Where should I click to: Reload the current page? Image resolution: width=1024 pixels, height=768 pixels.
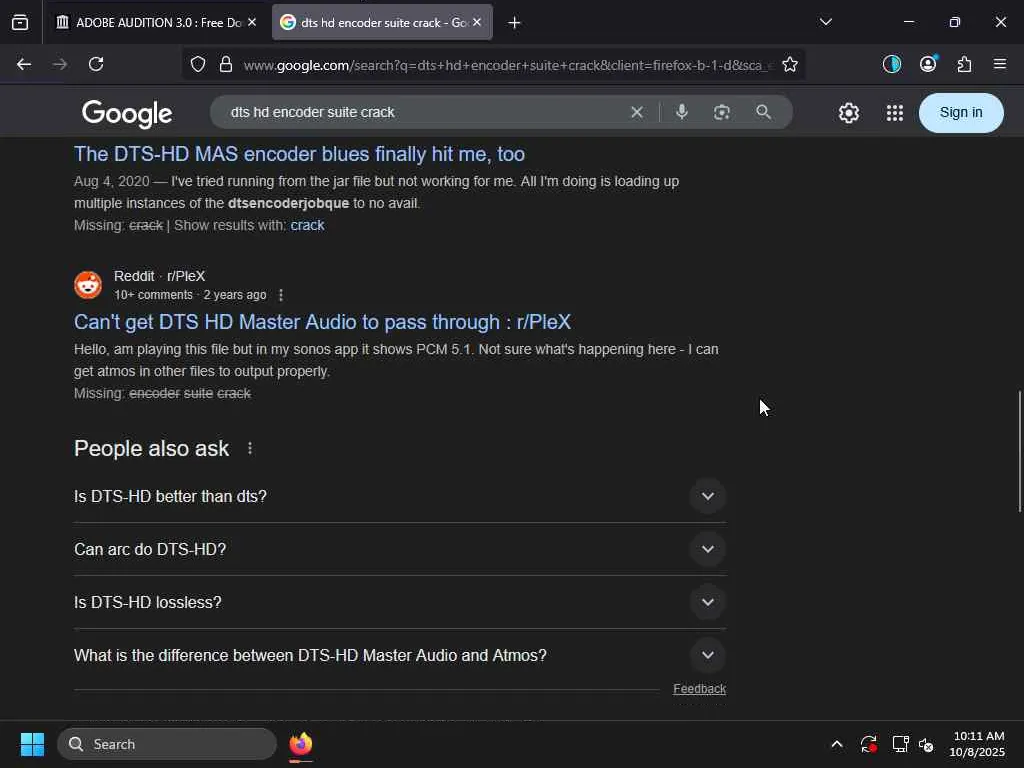(96, 64)
